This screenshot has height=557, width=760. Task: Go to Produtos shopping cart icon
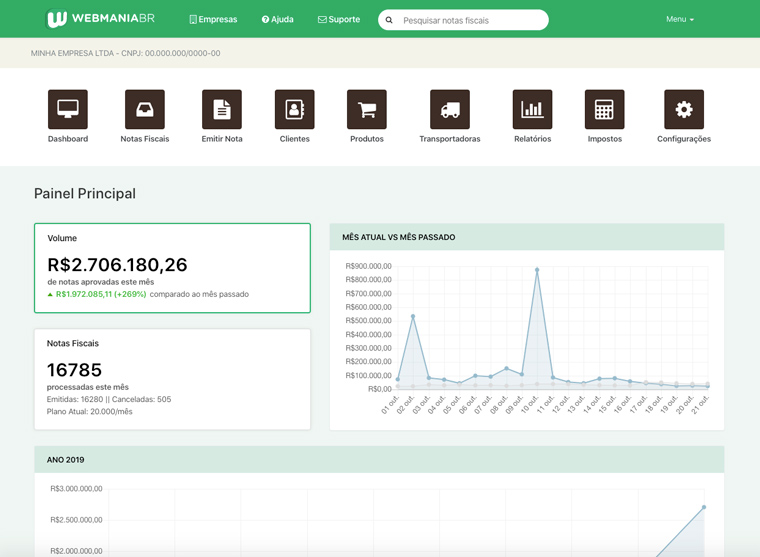(x=367, y=110)
